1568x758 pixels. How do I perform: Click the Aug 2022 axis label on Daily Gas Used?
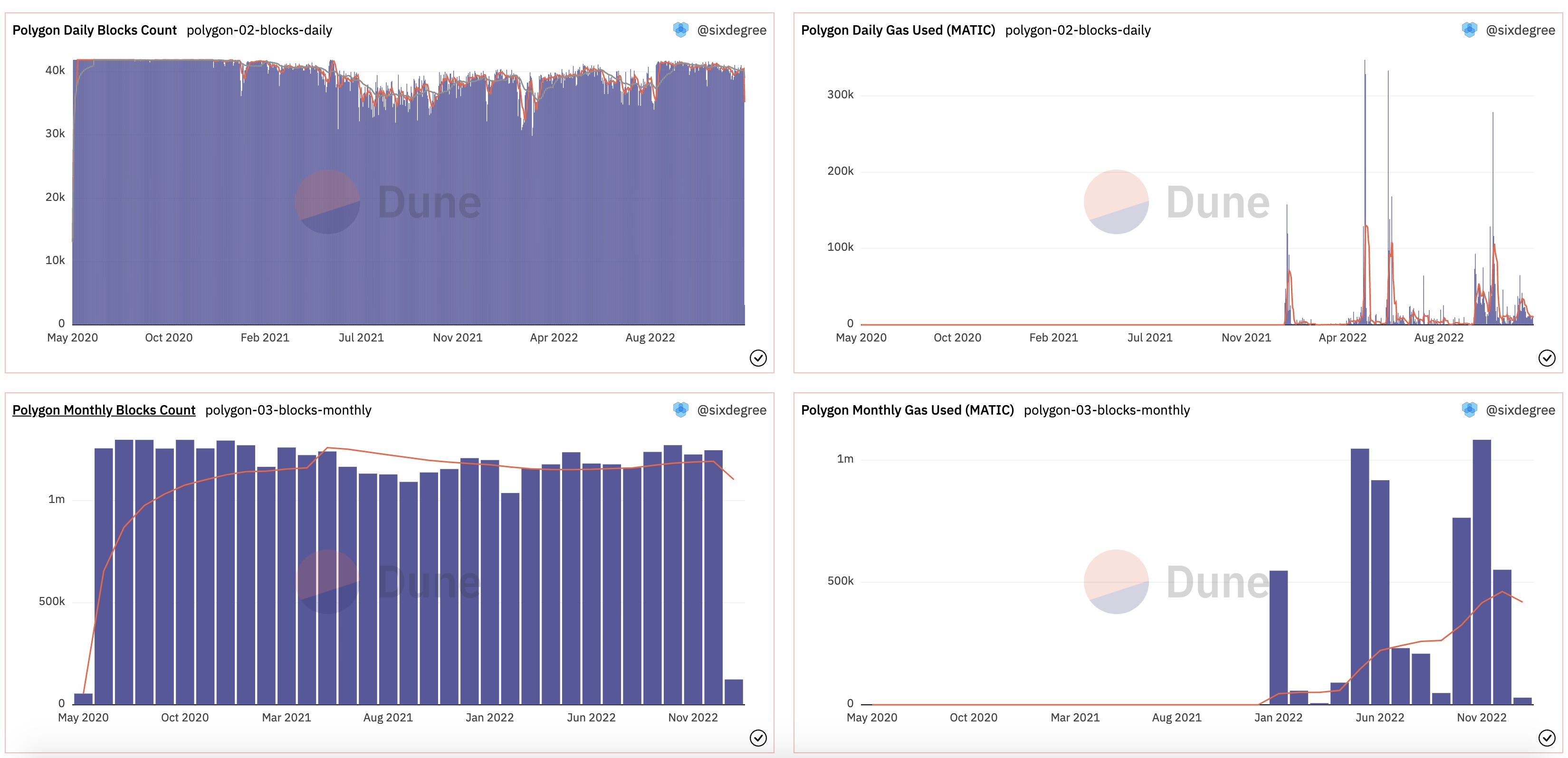click(1438, 338)
